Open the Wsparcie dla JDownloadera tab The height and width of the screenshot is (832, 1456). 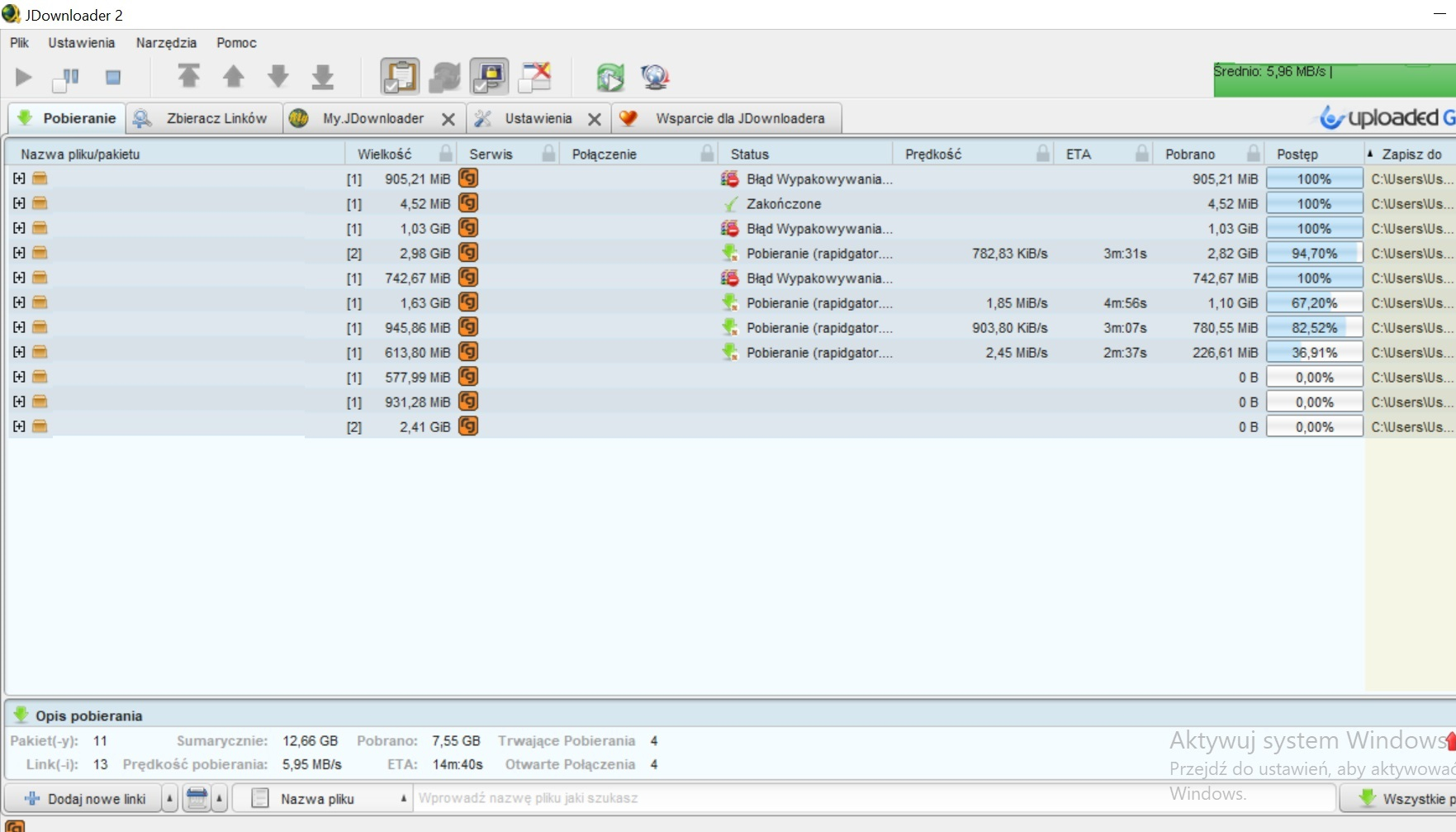(727, 118)
